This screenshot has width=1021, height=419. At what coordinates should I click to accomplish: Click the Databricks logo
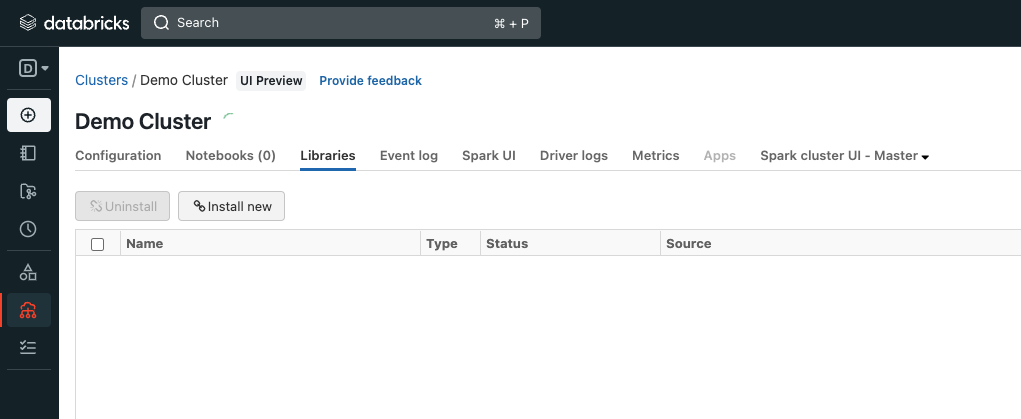click(74, 23)
